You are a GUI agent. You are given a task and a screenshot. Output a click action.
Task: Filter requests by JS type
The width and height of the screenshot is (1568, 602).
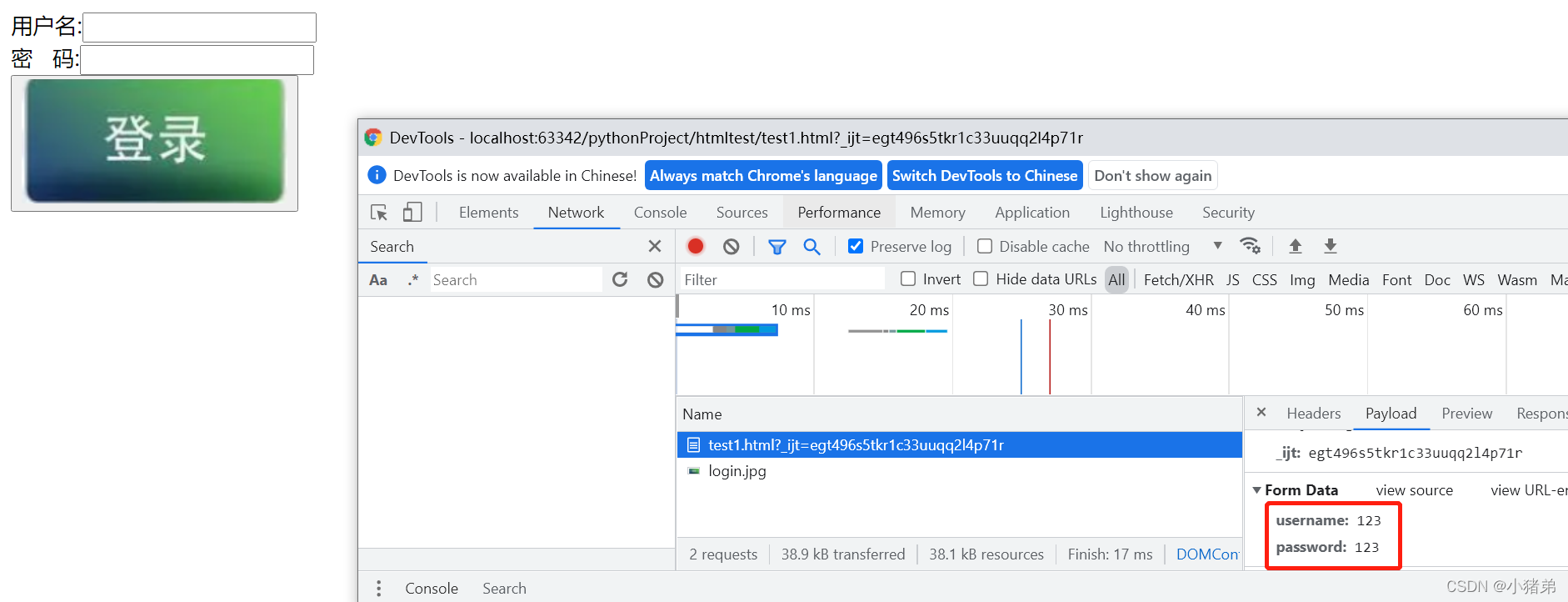(1232, 280)
